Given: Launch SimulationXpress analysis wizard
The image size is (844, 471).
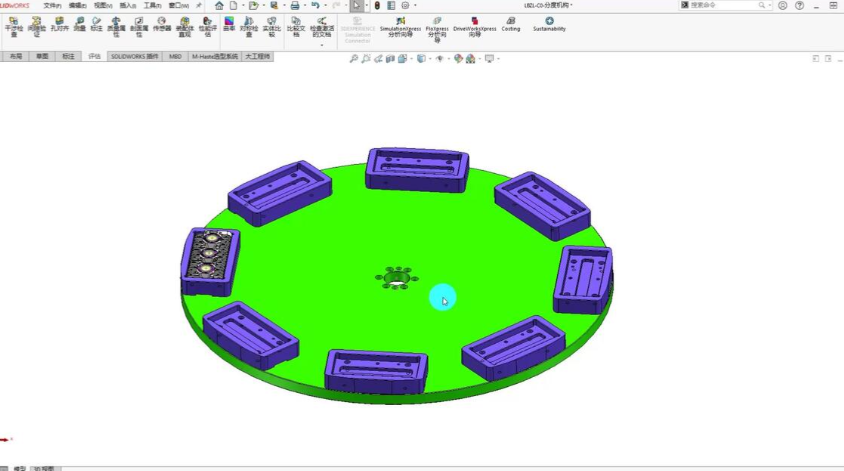Looking at the screenshot, I should [x=400, y=26].
